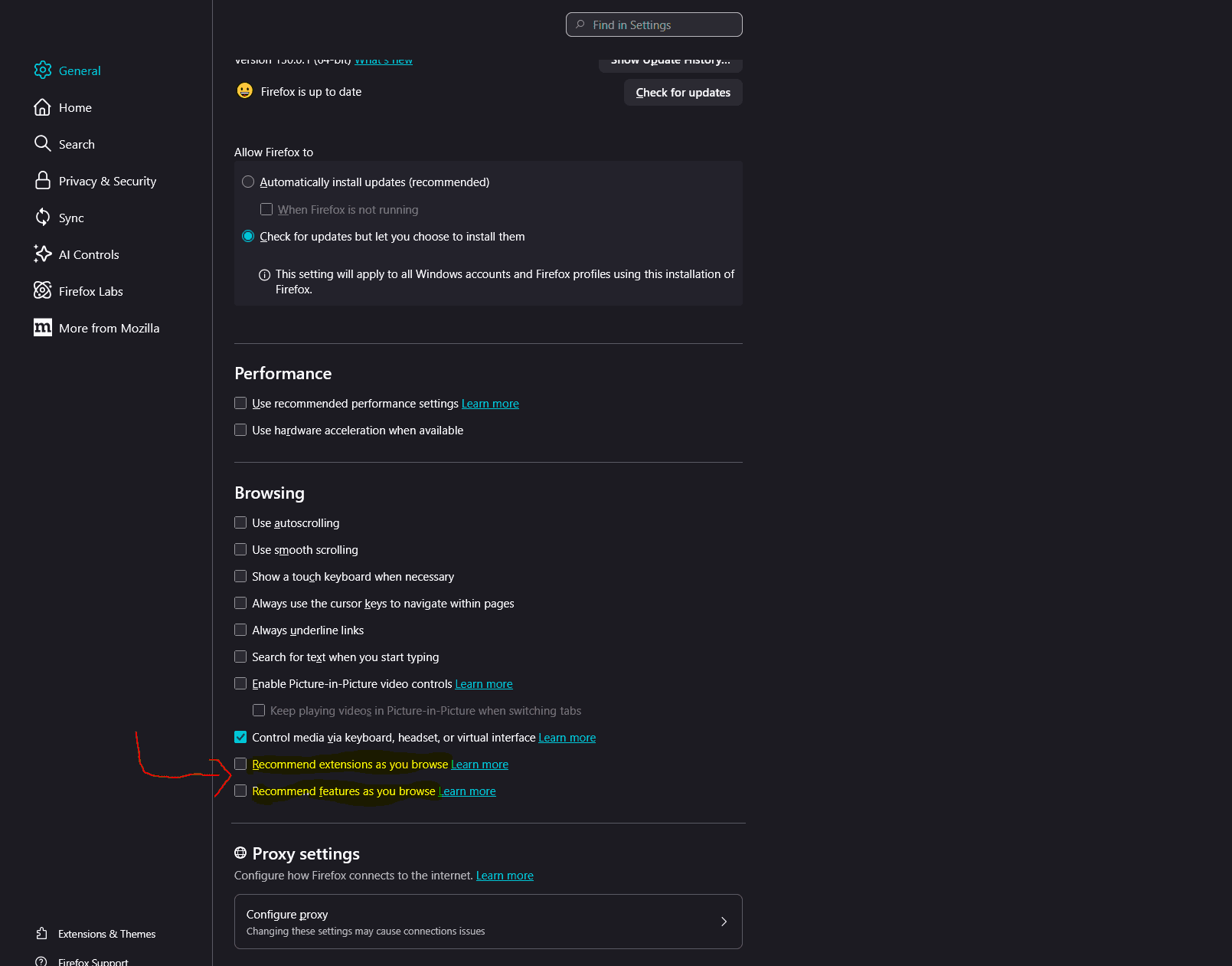Toggle Keep playing videos in Picture-in-Picture checkbox
This screenshot has width=1232, height=966.
259,710
